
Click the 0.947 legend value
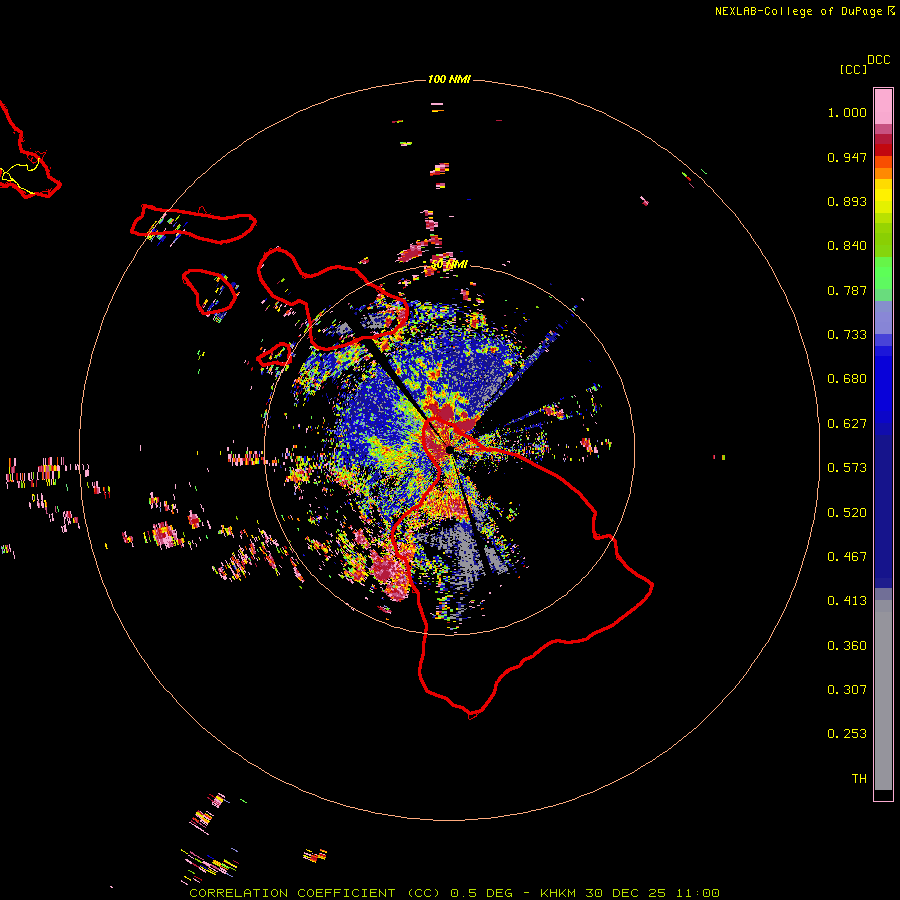[x=847, y=157]
